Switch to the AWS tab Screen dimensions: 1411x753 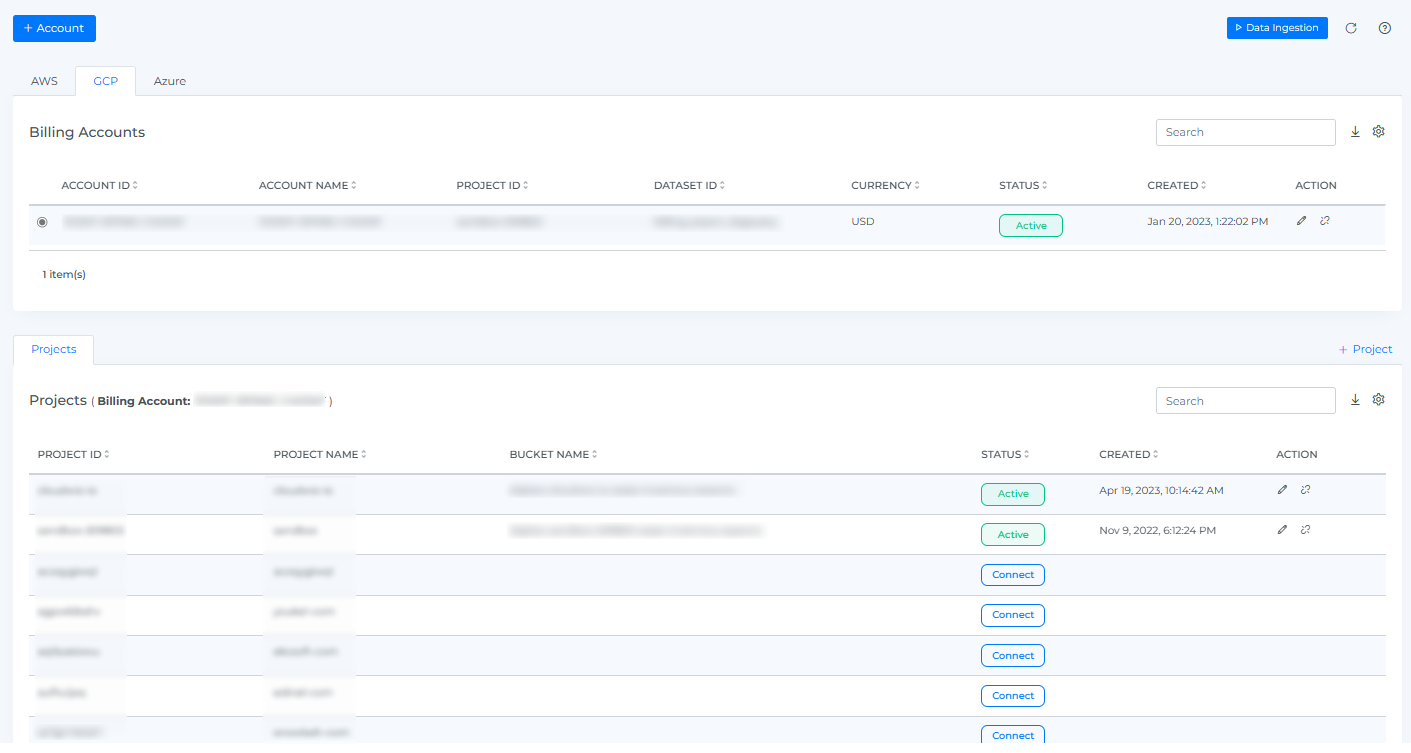pos(44,81)
